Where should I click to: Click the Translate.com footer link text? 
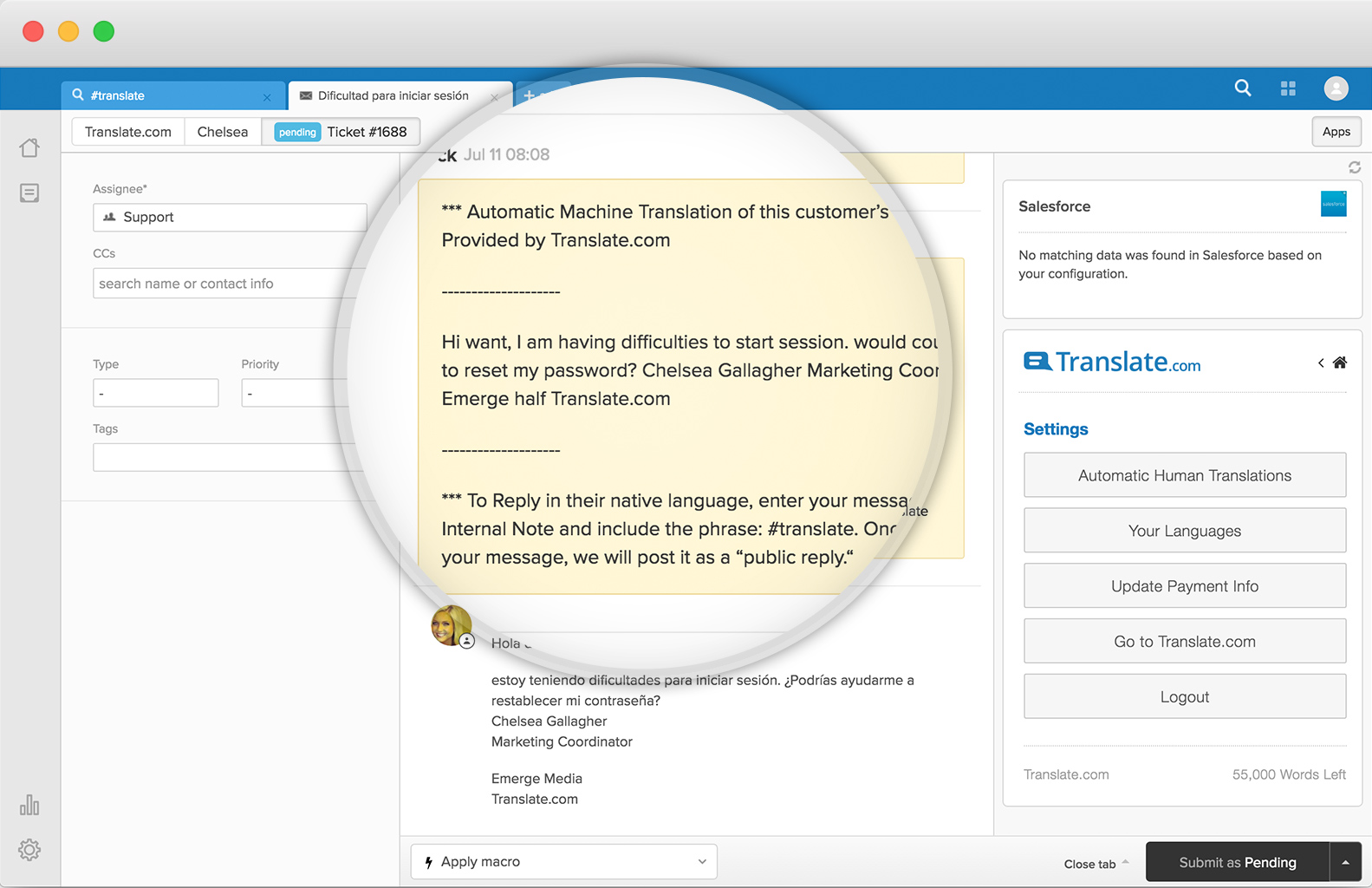click(x=1066, y=774)
